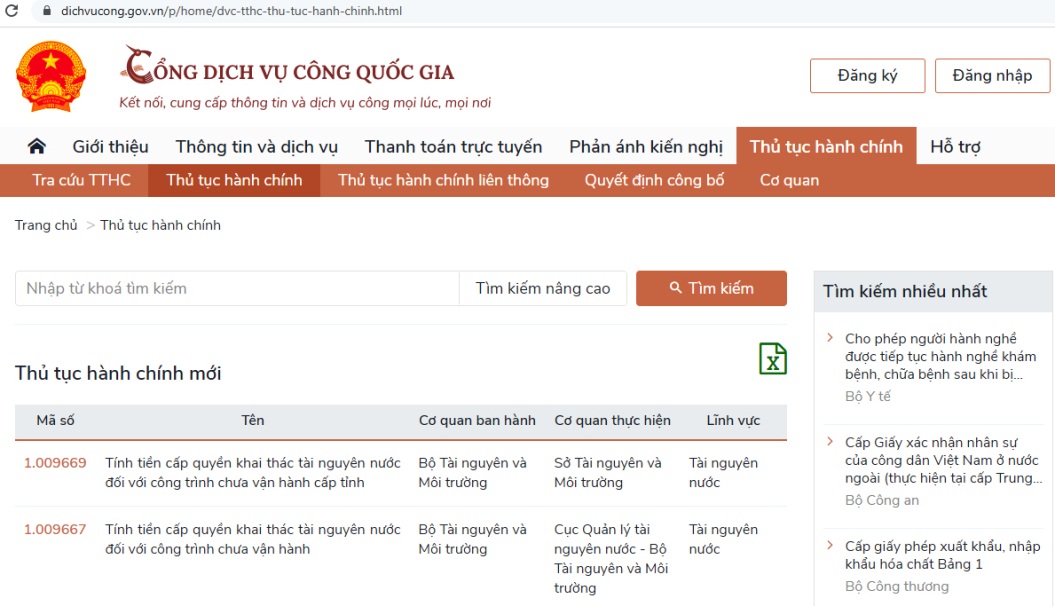This screenshot has height=606, width=1055.
Task: Expand the chevron for chemical export license item
Action: click(x=830, y=545)
